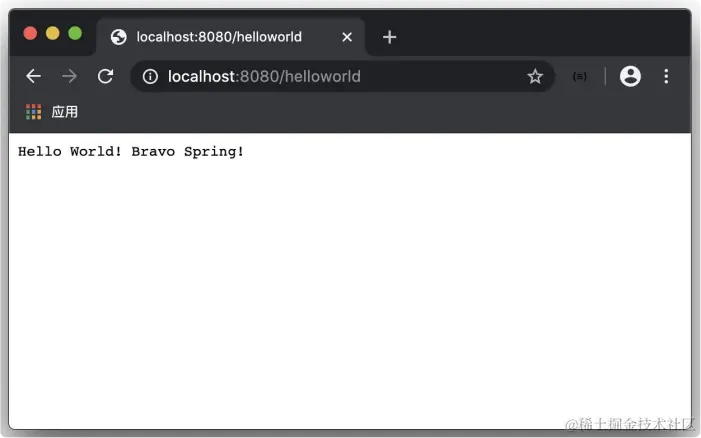Close the localhost:8080/helloworld tab

347,37
